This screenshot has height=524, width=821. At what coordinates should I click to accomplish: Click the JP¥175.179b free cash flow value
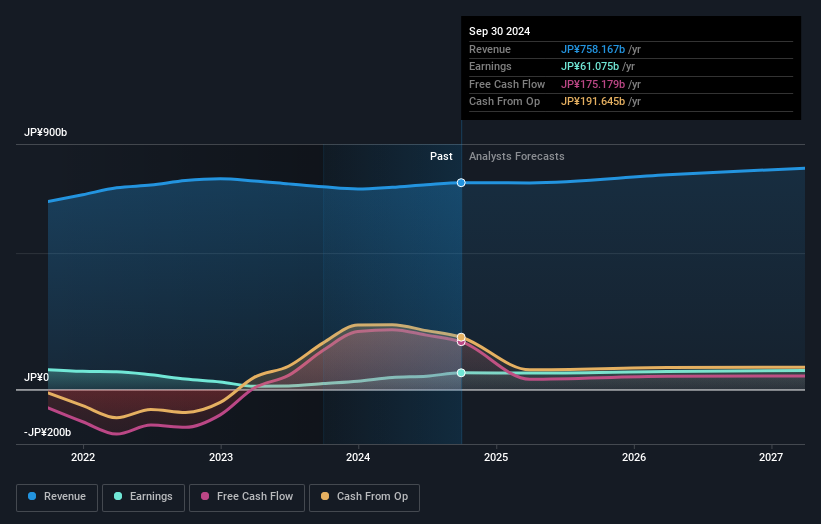click(x=593, y=84)
